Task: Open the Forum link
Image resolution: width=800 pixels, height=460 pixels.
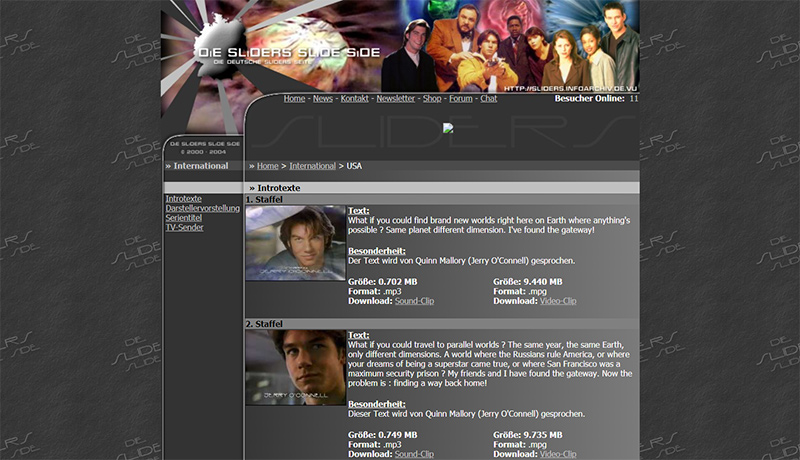Action: click(461, 98)
